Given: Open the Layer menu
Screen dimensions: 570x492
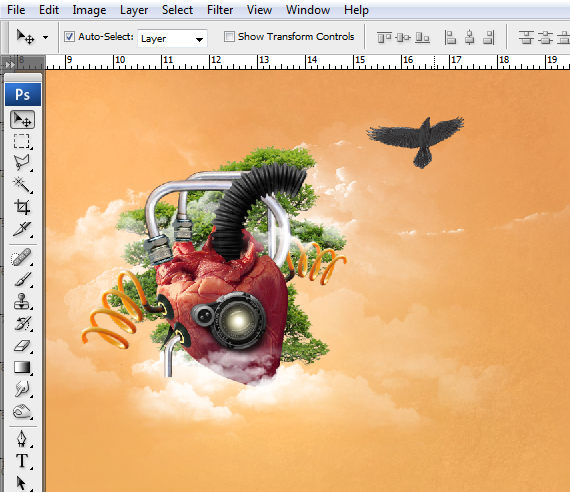Looking at the screenshot, I should tap(134, 10).
